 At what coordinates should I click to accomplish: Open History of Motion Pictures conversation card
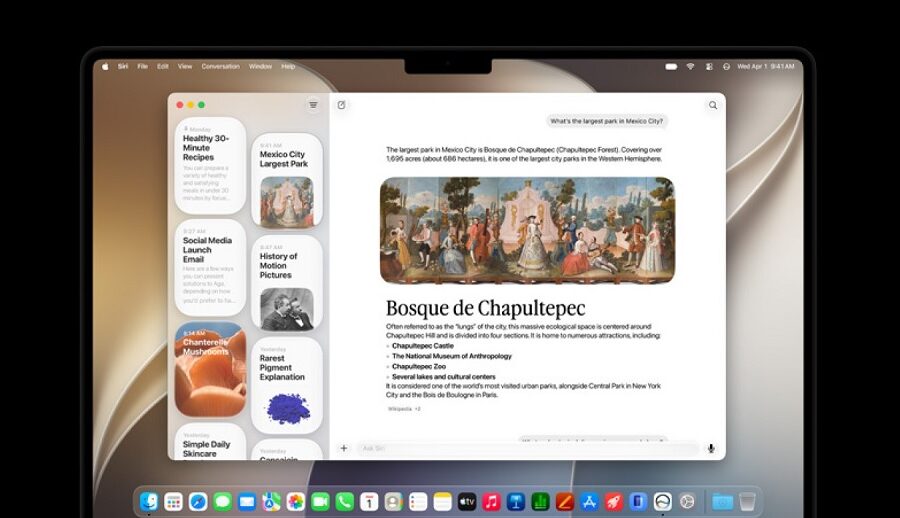point(287,283)
